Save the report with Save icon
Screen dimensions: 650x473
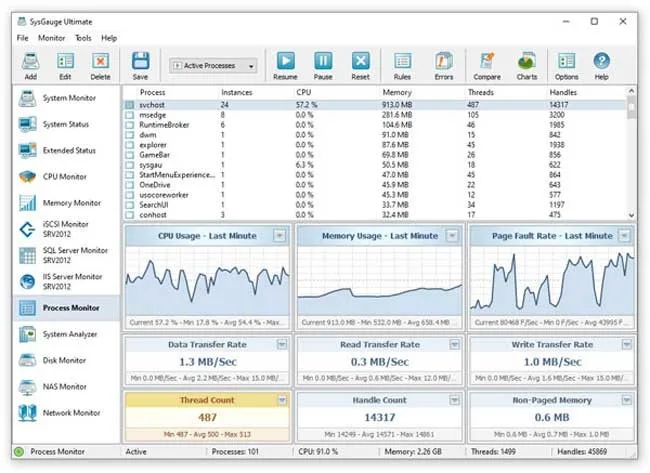pyautogui.click(x=141, y=65)
